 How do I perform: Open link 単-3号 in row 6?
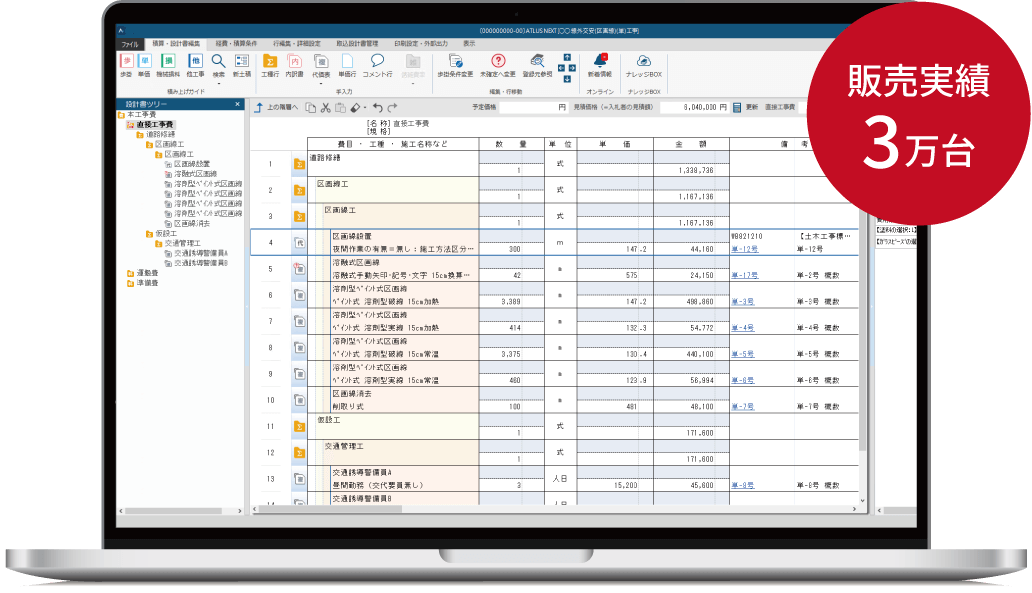(x=742, y=301)
